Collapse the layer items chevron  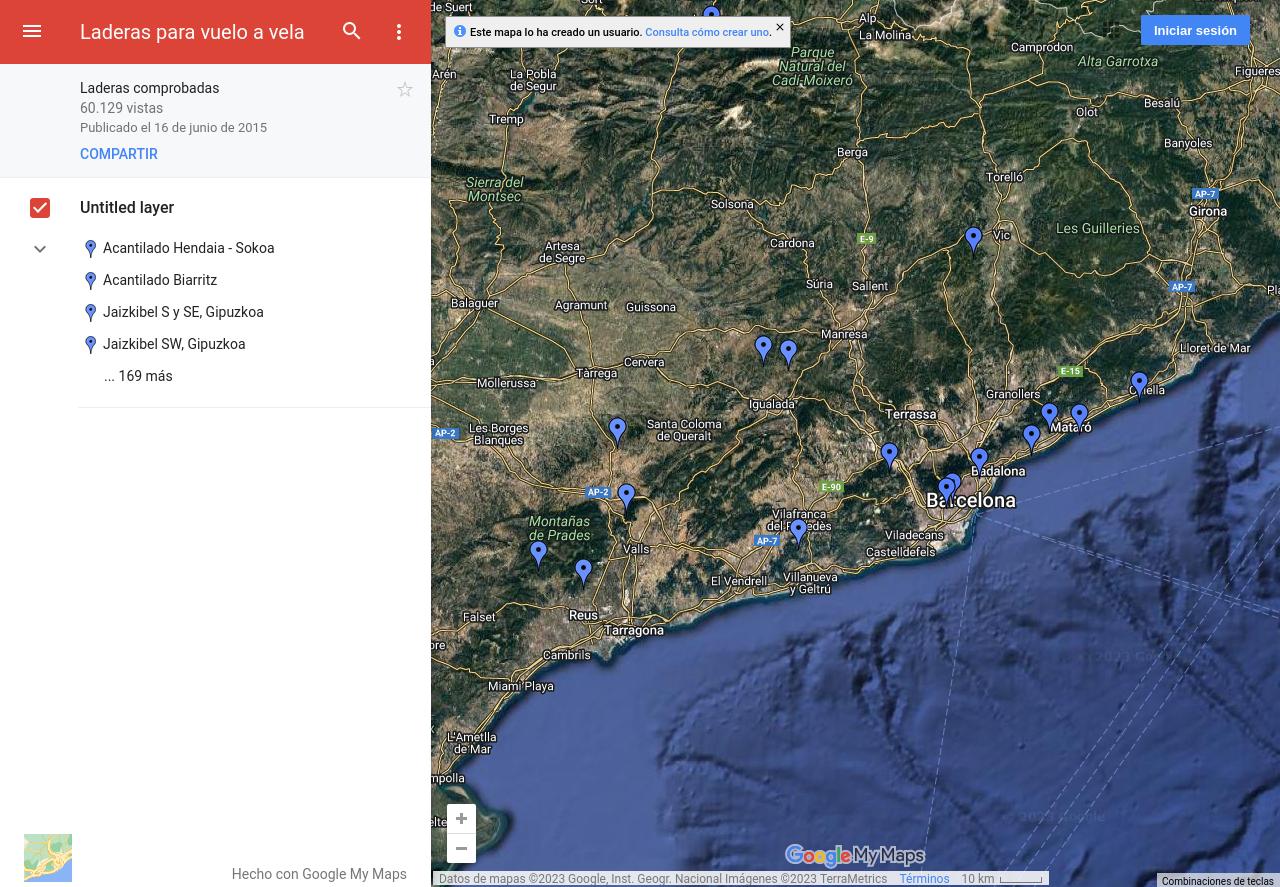tap(40, 249)
